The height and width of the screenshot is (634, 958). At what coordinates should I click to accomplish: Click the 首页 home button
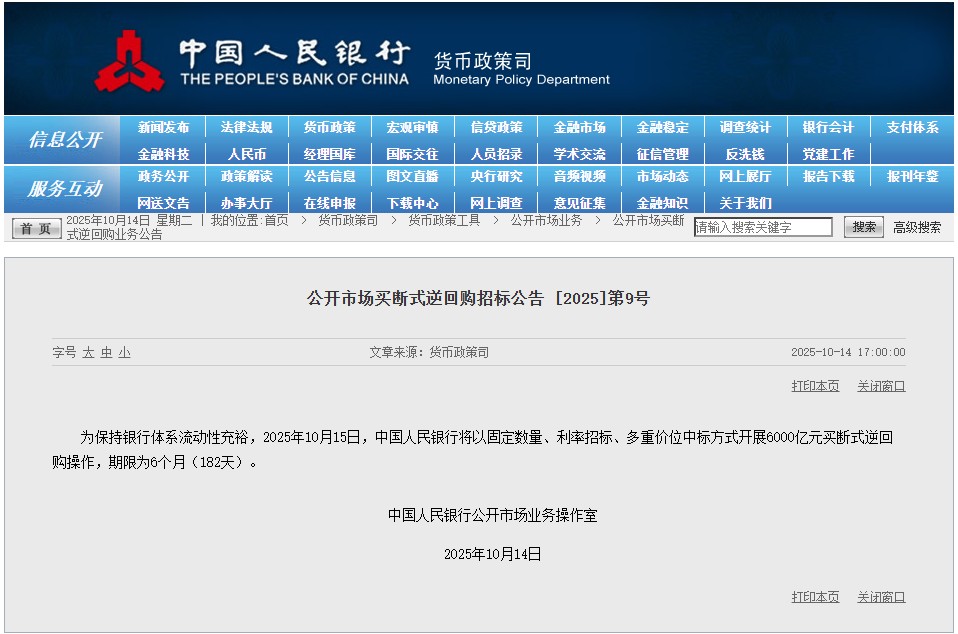click(37, 228)
